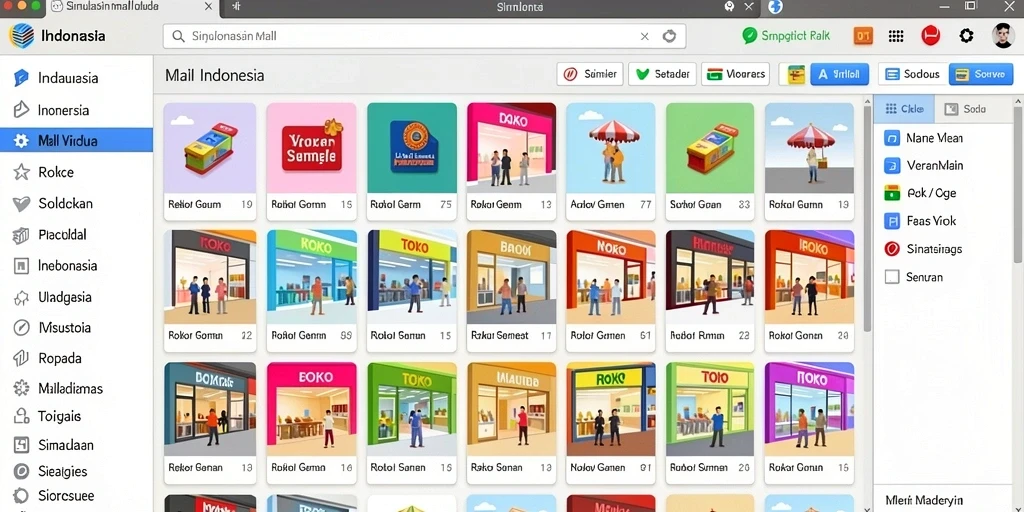Click the green Smpgtict Ralk chat icon

tap(750, 36)
